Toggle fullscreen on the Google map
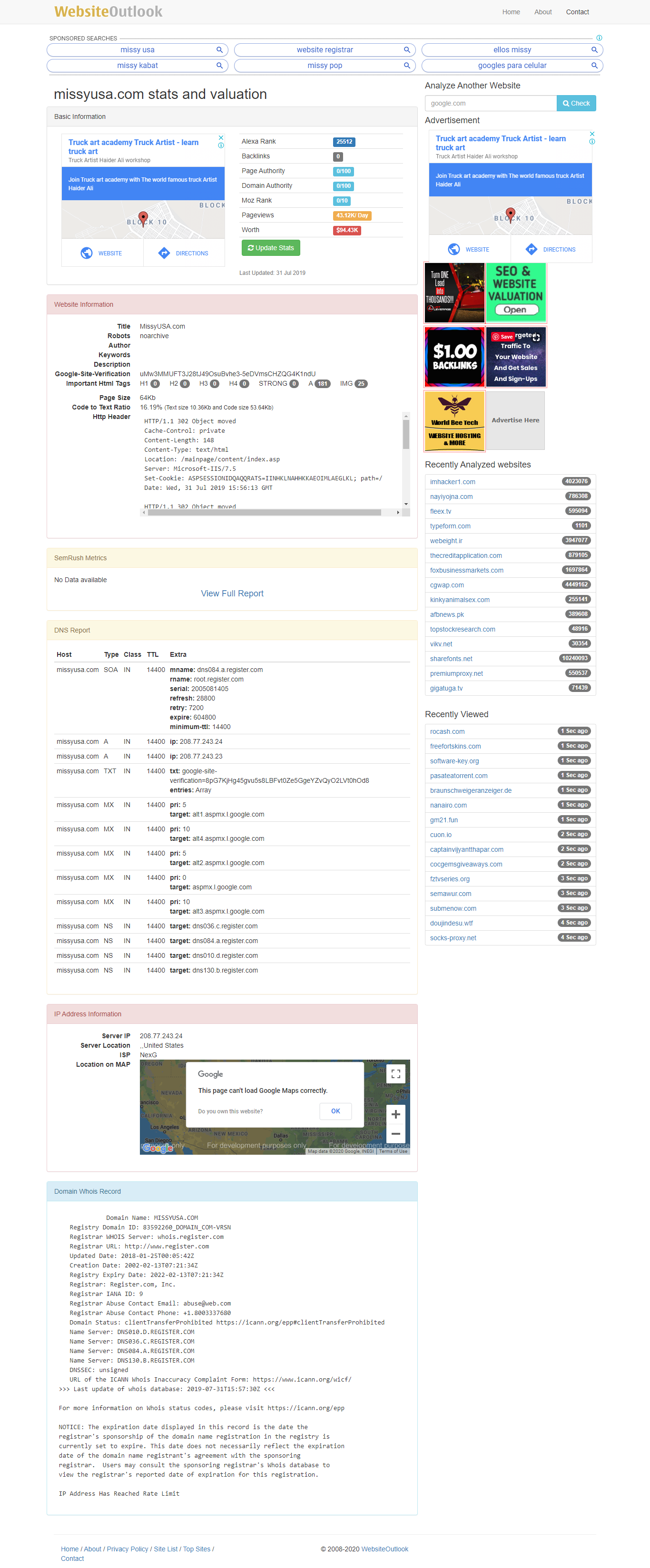Viewport: 650px width, 1568px height. 396,1074
